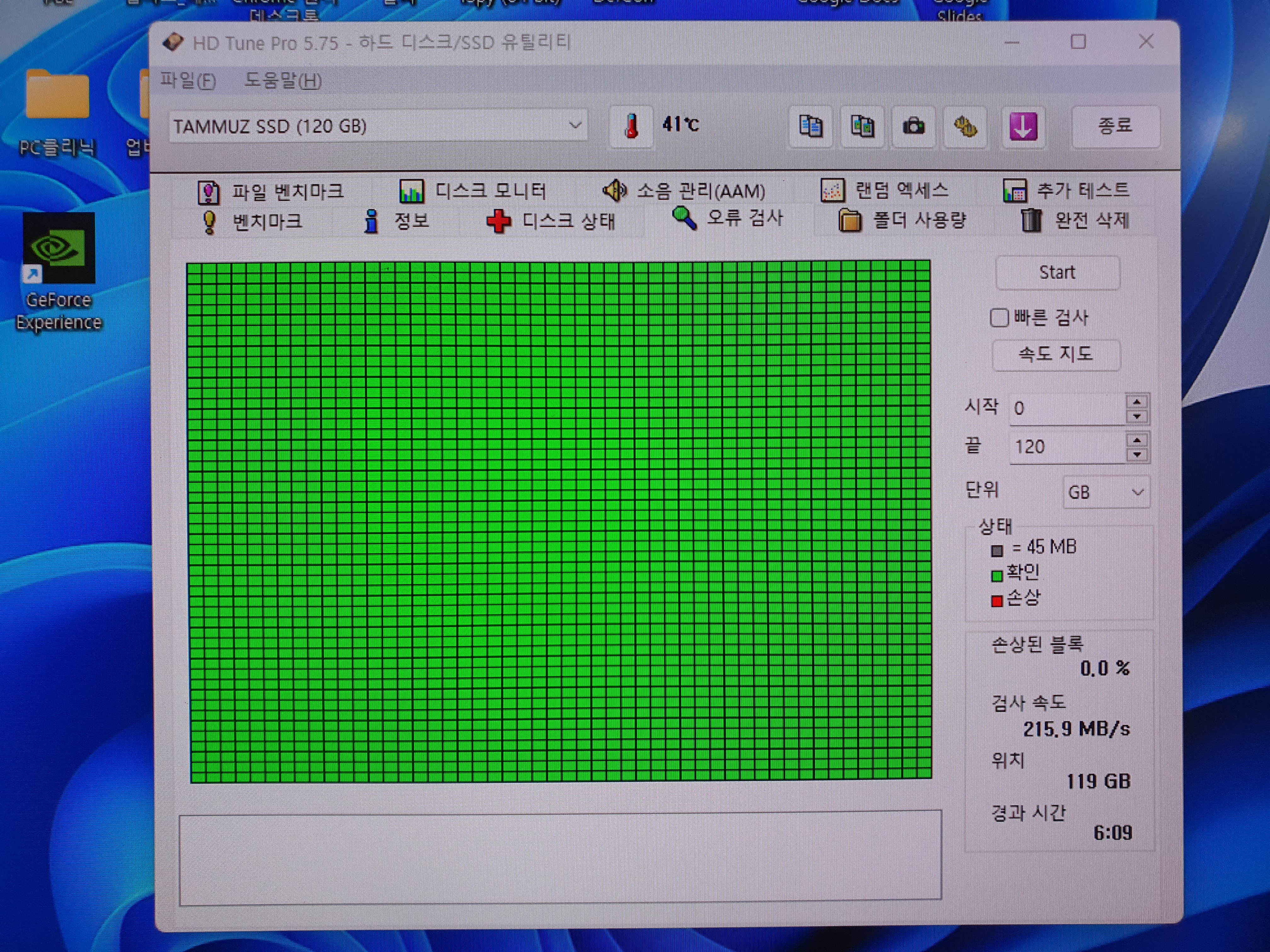Copy info to clipboard toolbar icon
The image size is (1270, 952).
(810, 126)
